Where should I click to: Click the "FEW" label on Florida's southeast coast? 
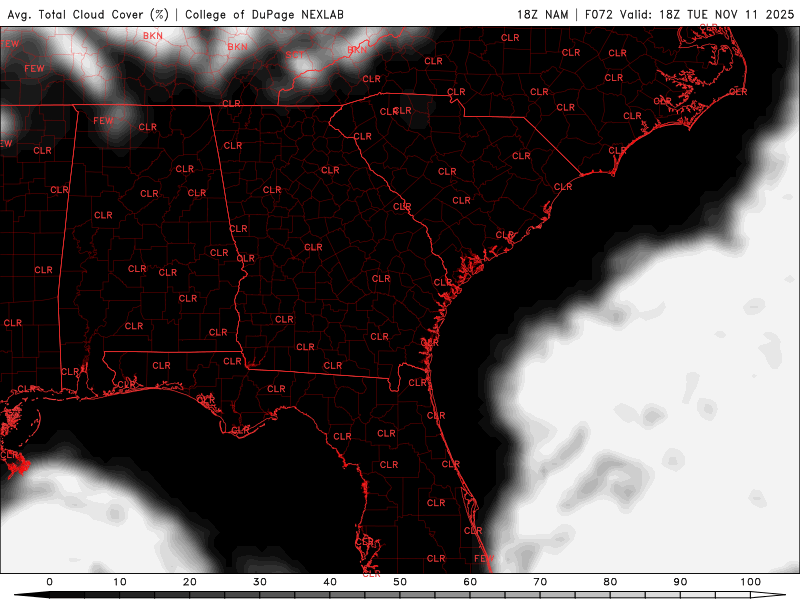[x=483, y=558]
